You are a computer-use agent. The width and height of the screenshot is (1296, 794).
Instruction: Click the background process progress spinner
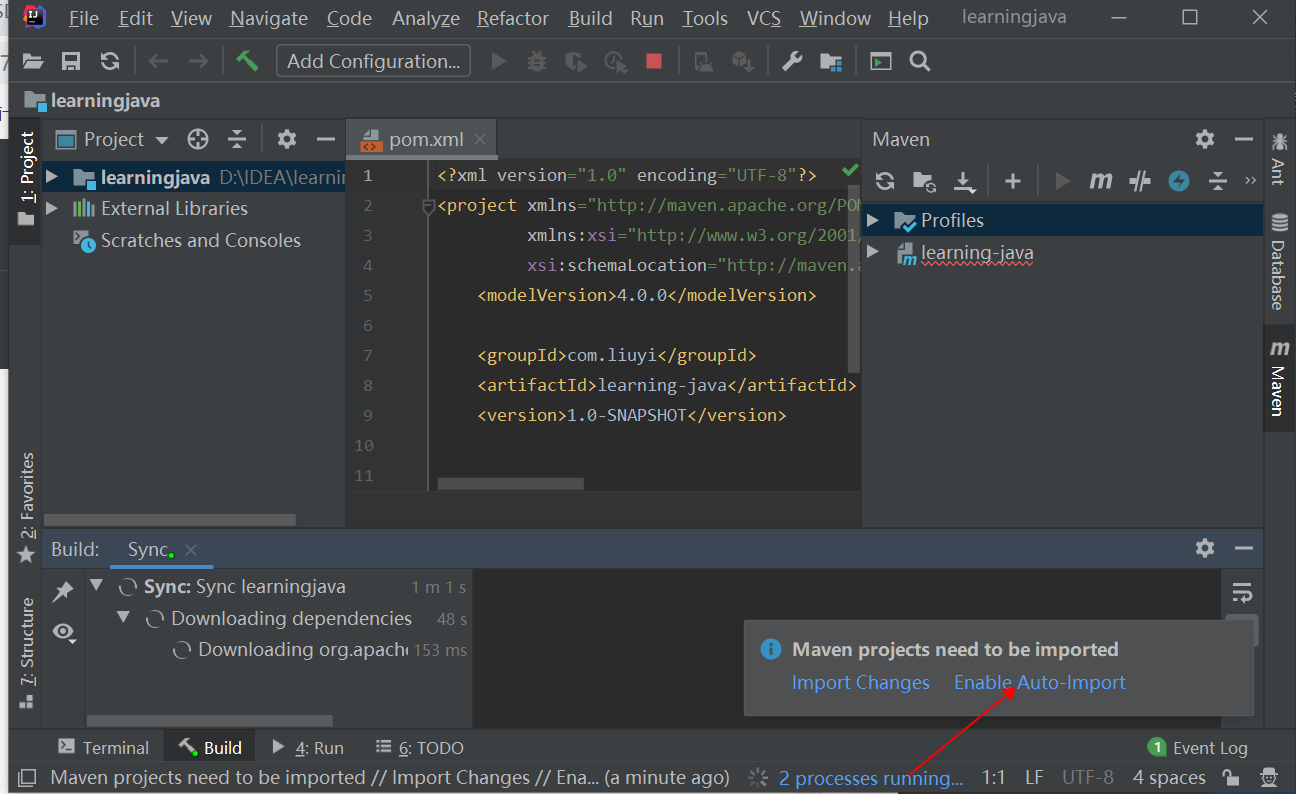[758, 777]
